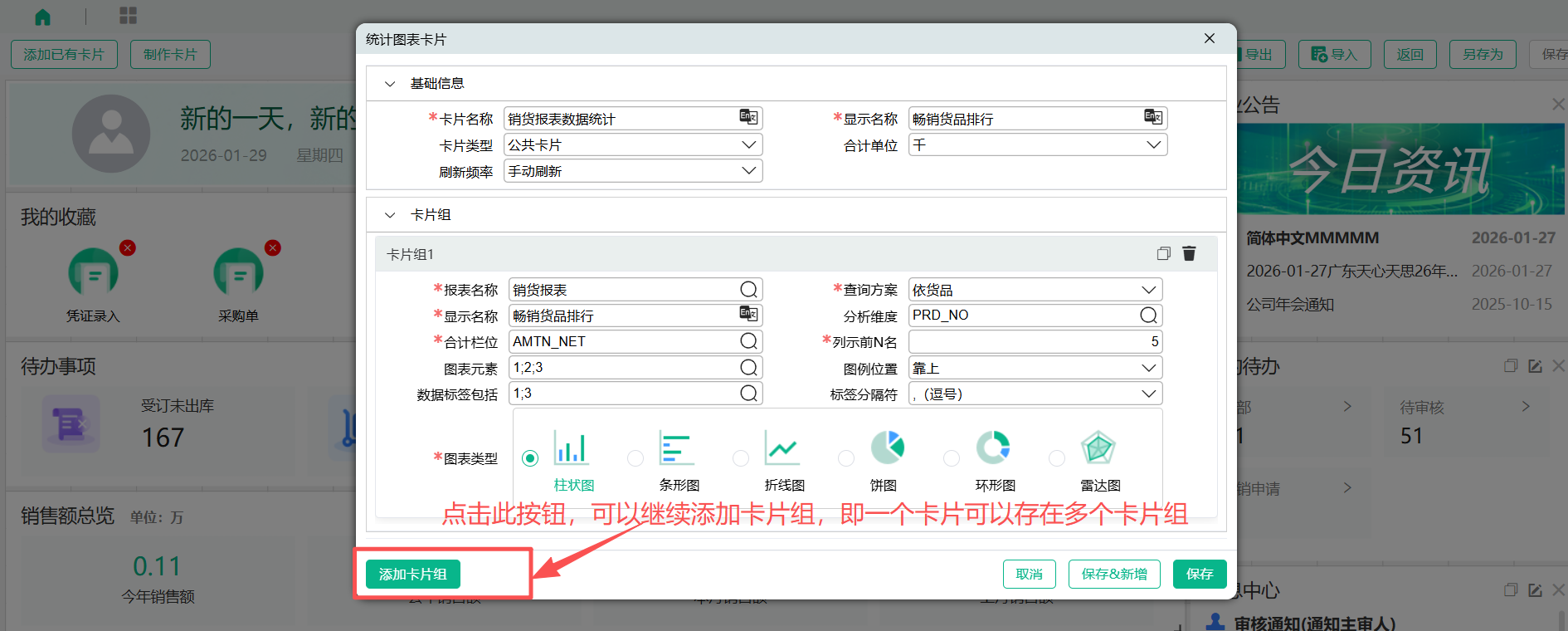
Task: Open 查询方案 dropdown showing 依货品
Action: coord(1148,290)
